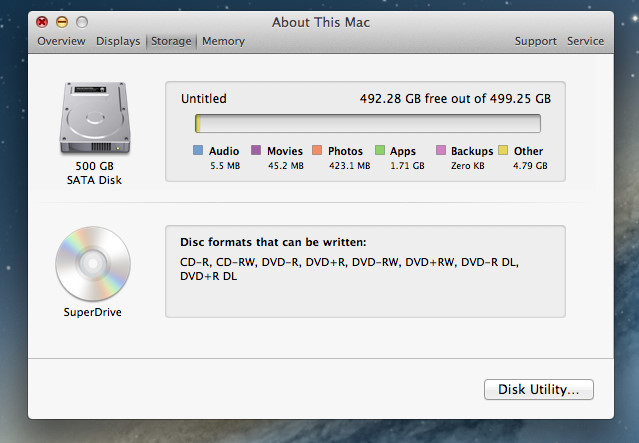Open the Service link
Screen dimensions: 639x443
586,41
